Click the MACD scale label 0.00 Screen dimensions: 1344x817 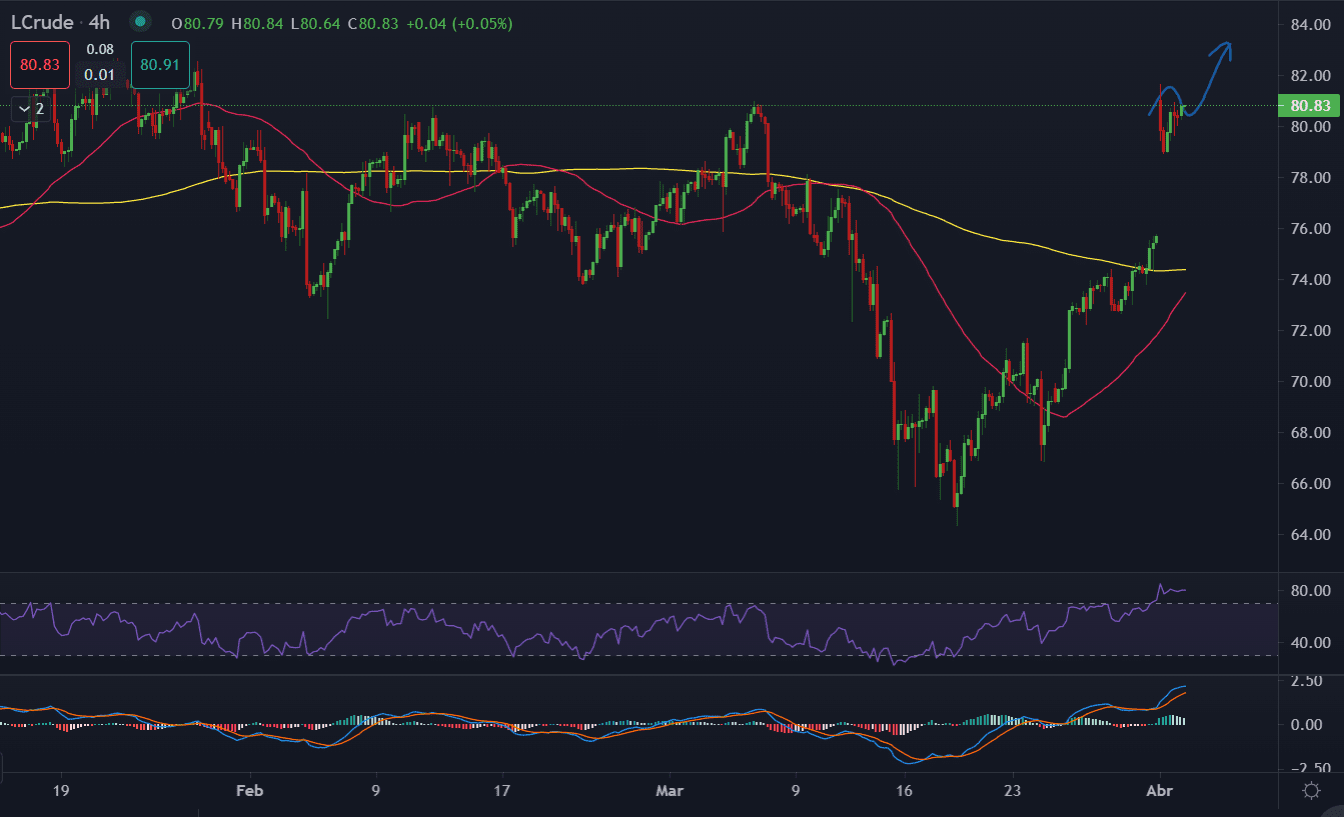pos(1306,725)
